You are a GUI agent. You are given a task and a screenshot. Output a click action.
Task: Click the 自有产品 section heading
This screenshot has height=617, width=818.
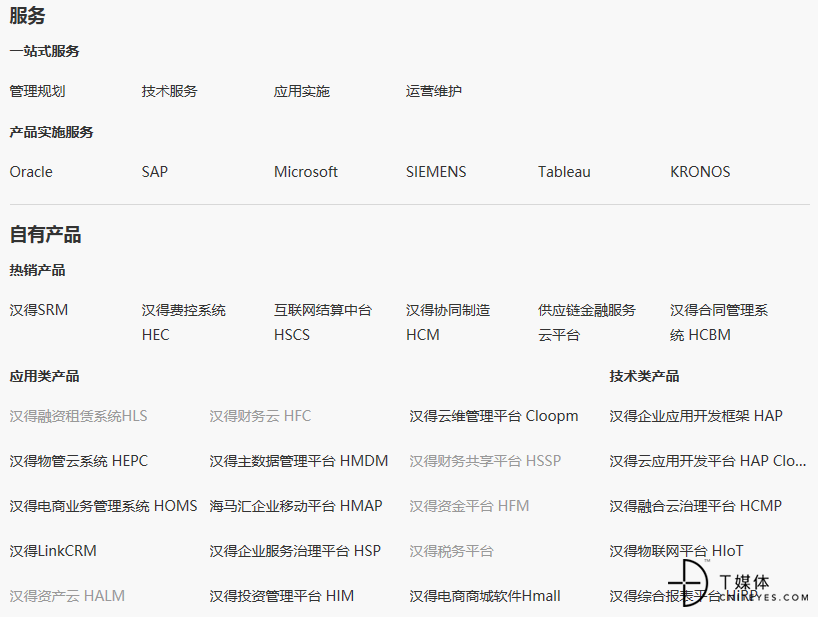click(x=45, y=234)
